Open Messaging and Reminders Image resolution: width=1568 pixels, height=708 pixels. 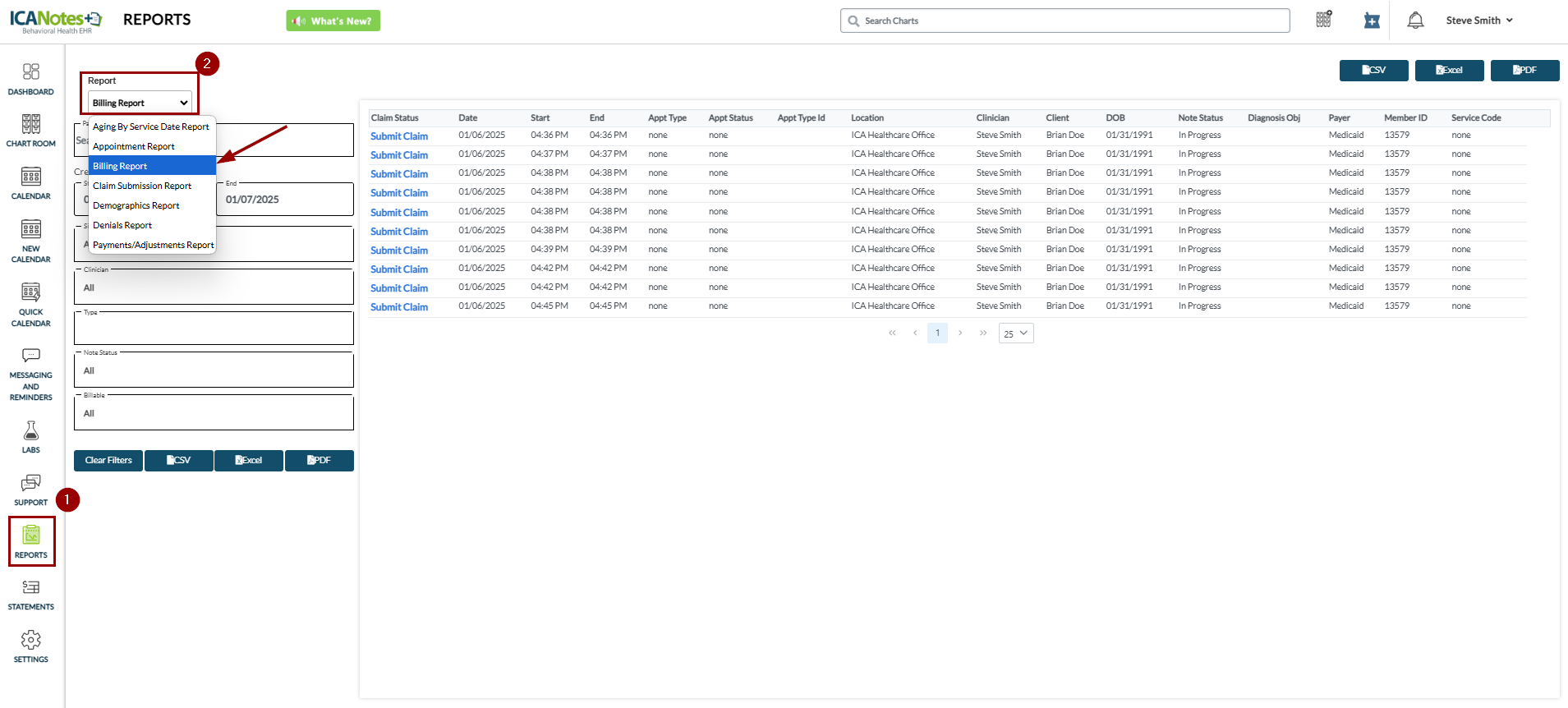pyautogui.click(x=31, y=374)
